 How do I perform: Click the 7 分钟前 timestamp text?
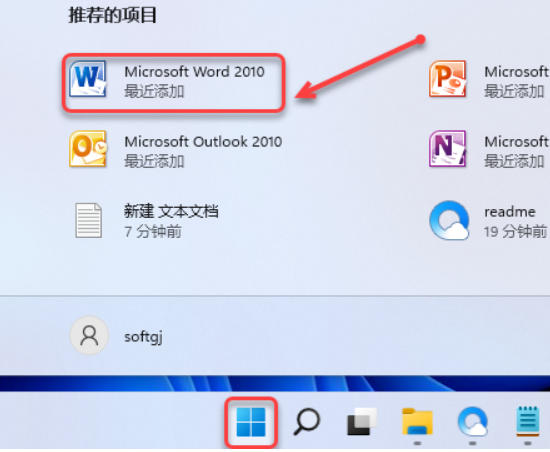click(x=153, y=232)
